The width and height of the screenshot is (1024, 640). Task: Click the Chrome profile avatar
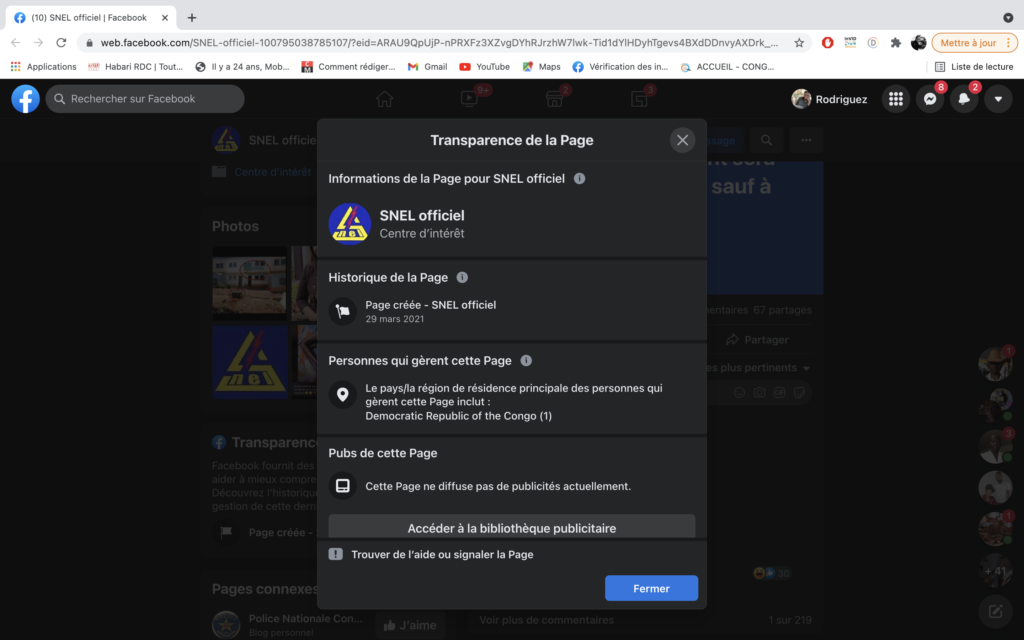click(x=918, y=42)
